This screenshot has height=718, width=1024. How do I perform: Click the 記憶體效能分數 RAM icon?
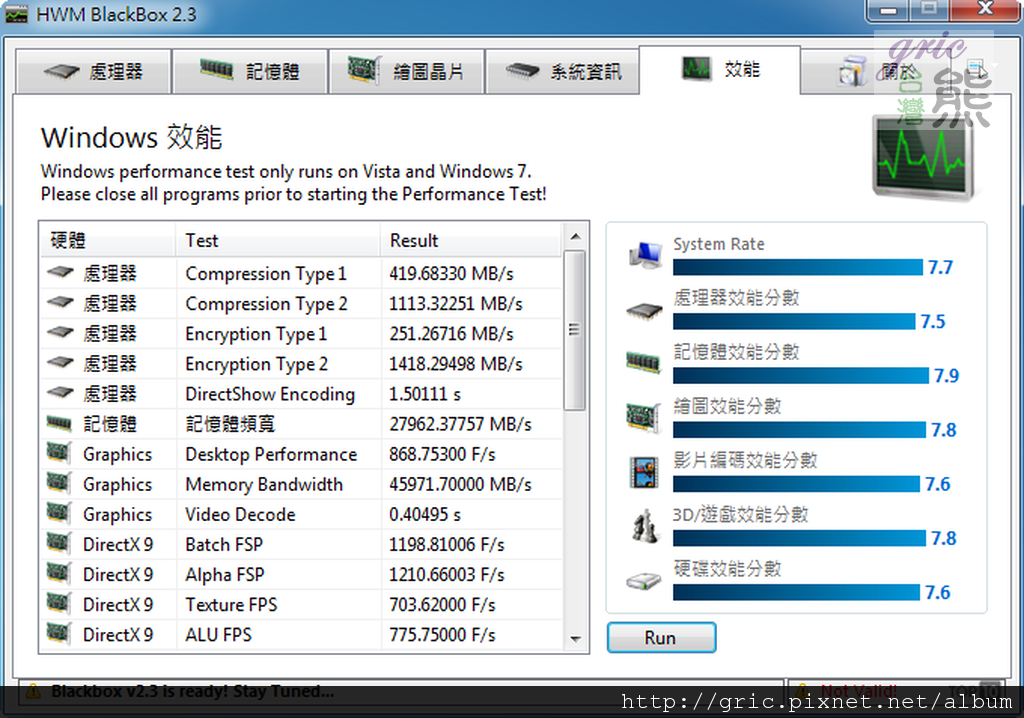(644, 361)
